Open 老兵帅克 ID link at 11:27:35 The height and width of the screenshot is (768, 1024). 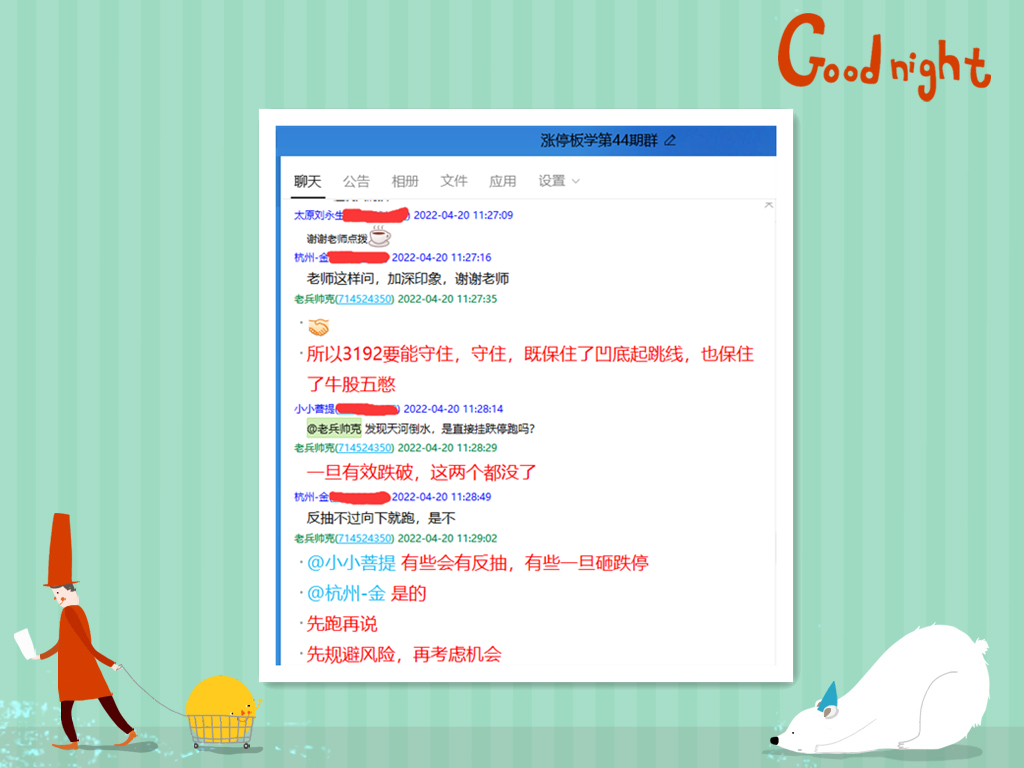(x=364, y=299)
